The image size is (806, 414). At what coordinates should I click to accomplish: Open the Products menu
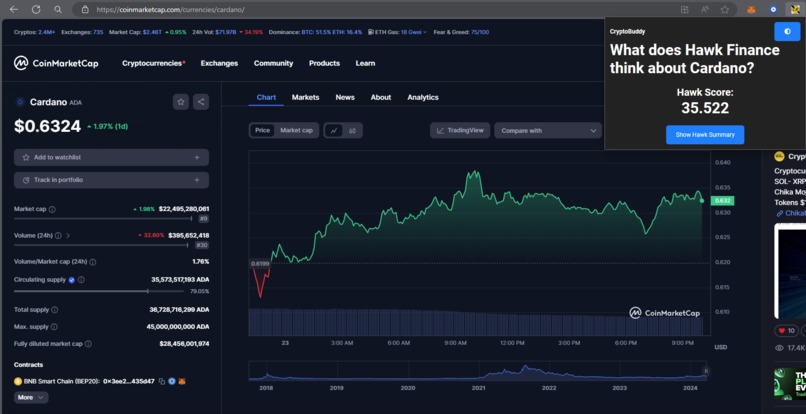pyautogui.click(x=324, y=63)
